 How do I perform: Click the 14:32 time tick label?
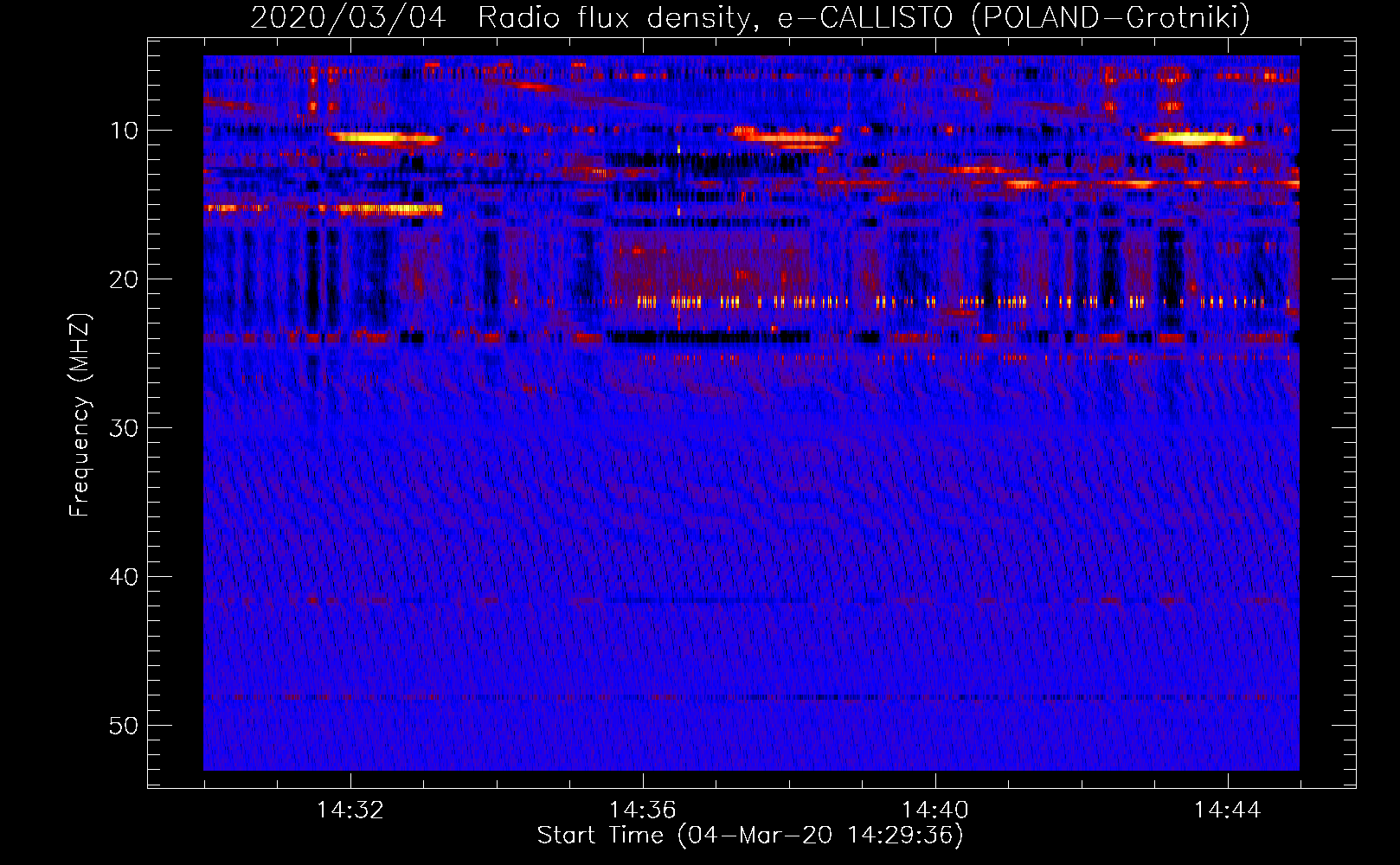(x=350, y=811)
